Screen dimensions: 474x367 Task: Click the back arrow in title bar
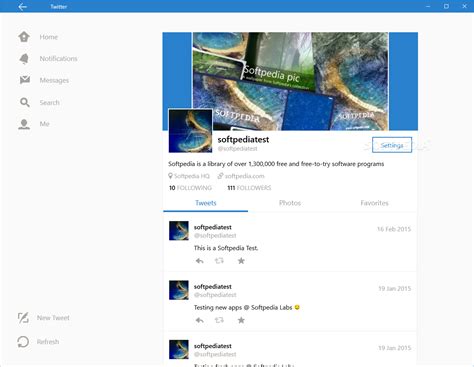22,6
